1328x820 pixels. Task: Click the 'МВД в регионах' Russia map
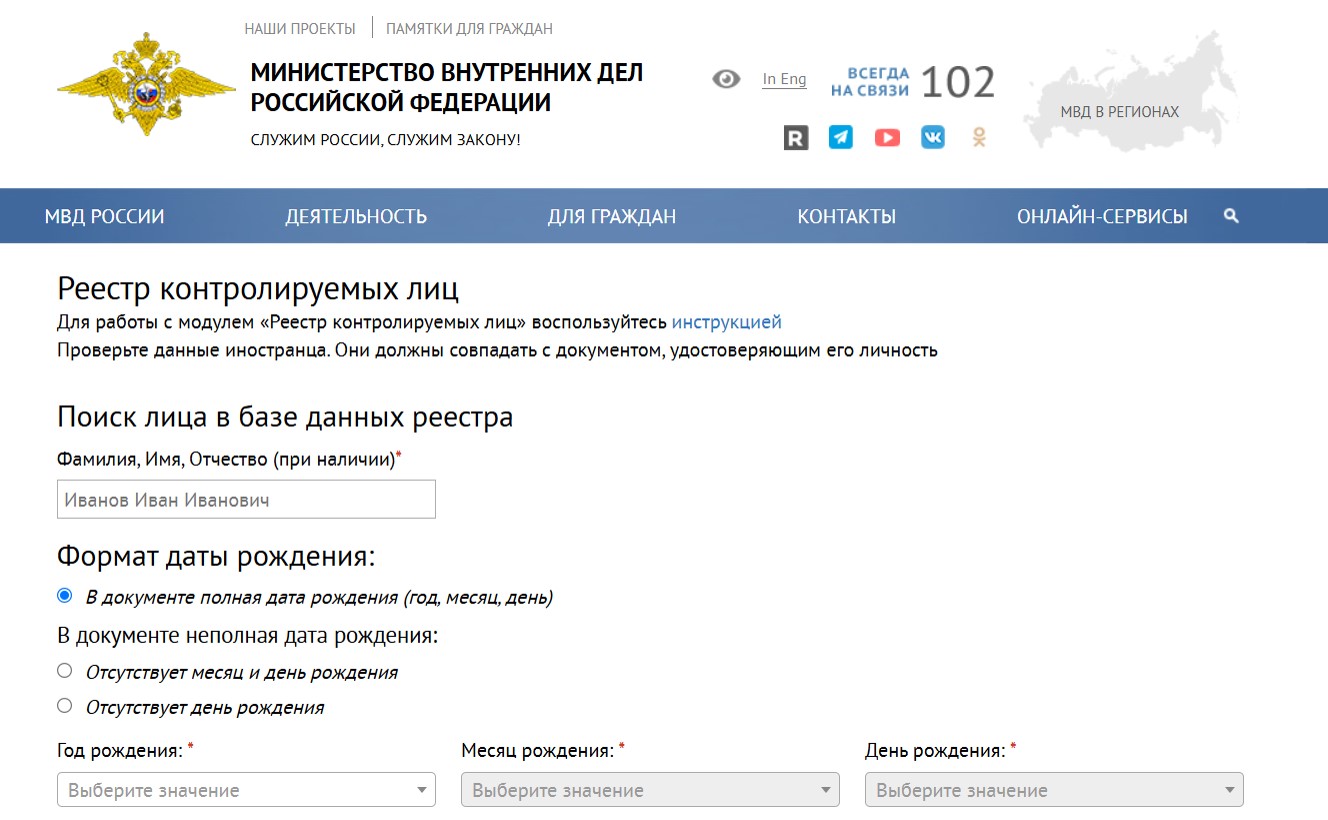click(x=1129, y=96)
